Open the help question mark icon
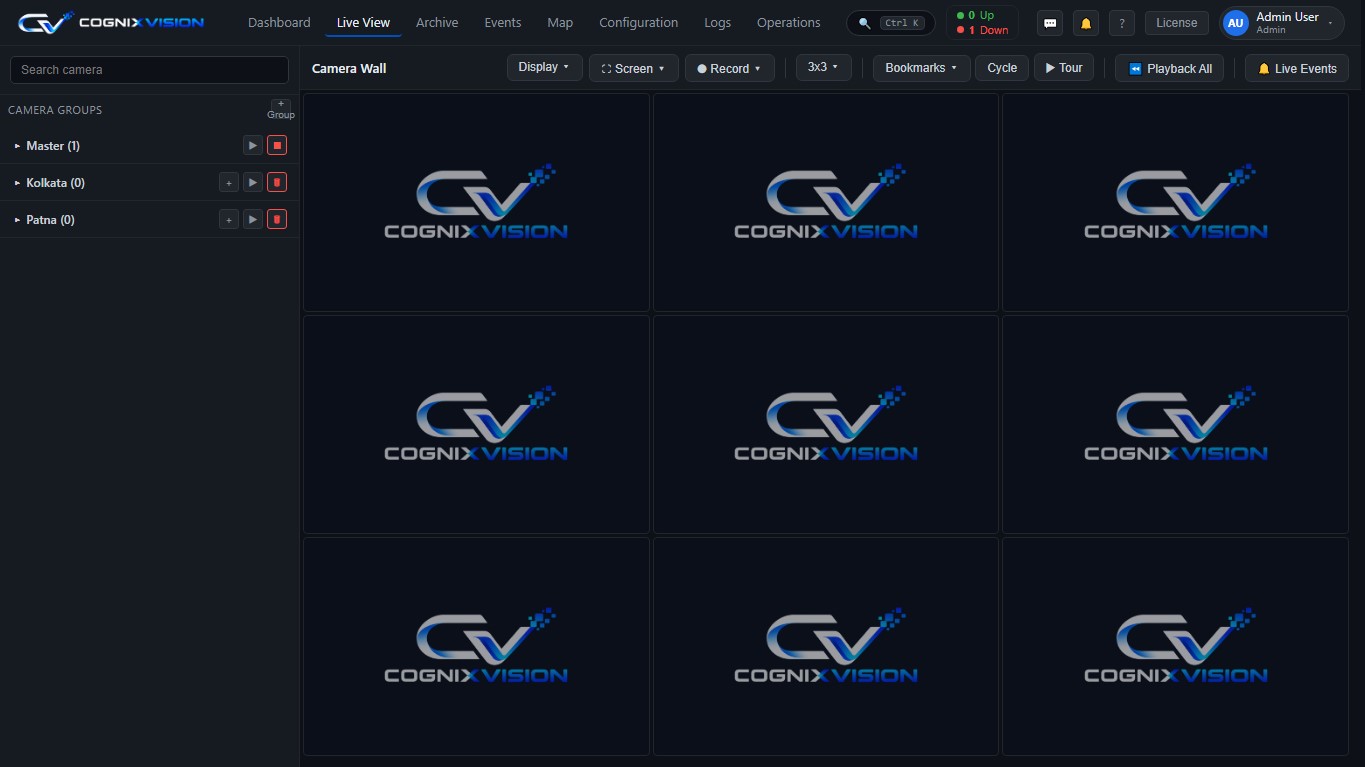 [1122, 23]
